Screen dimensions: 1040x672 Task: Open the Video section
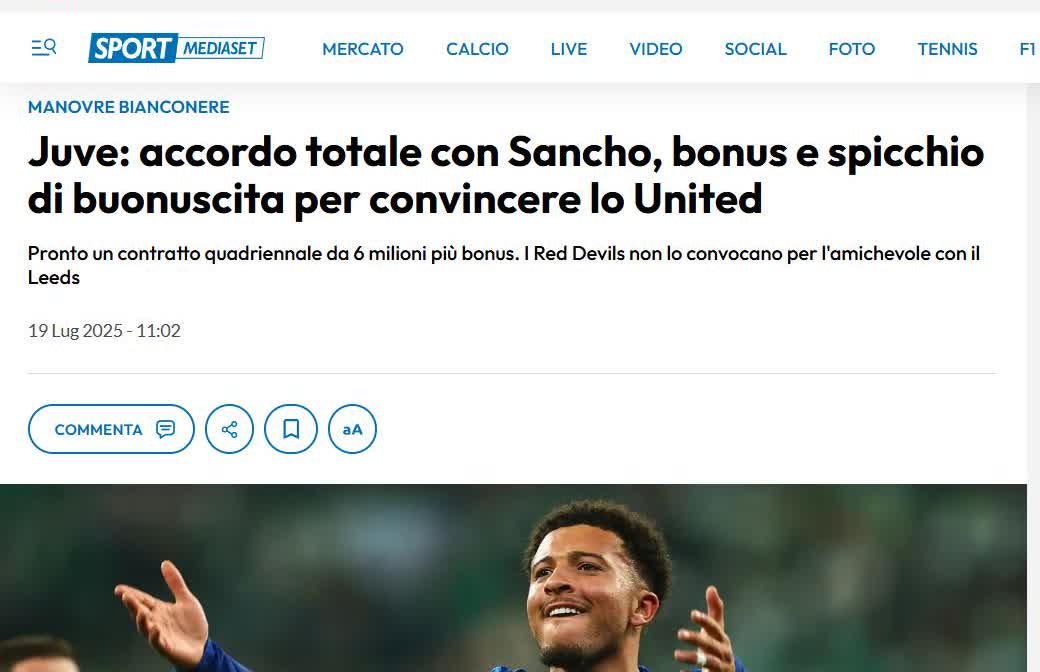(x=655, y=49)
